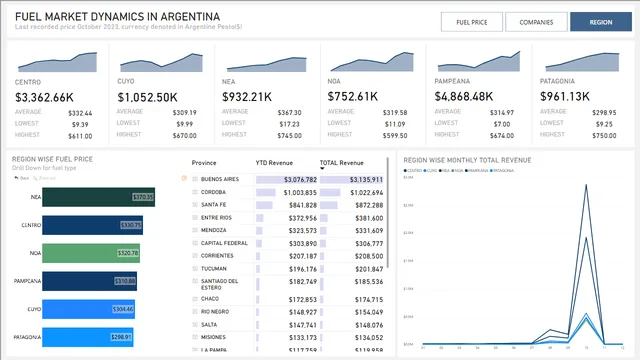Click Mendoza TOTAL Revenue $331,609
Viewport: 640px width, 360px height.
point(369,231)
